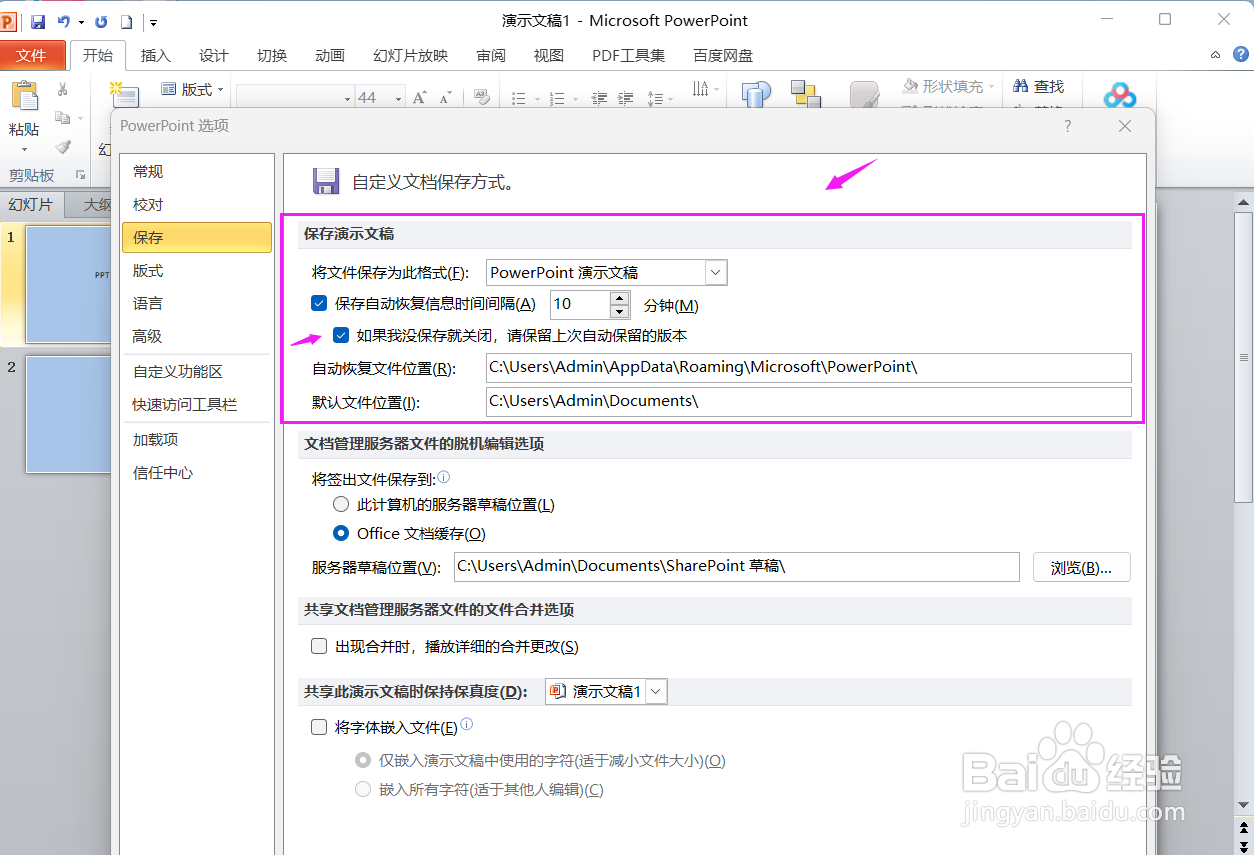
Task: Toggle 将字体嵌入文件 checkbox
Action: coord(320,727)
